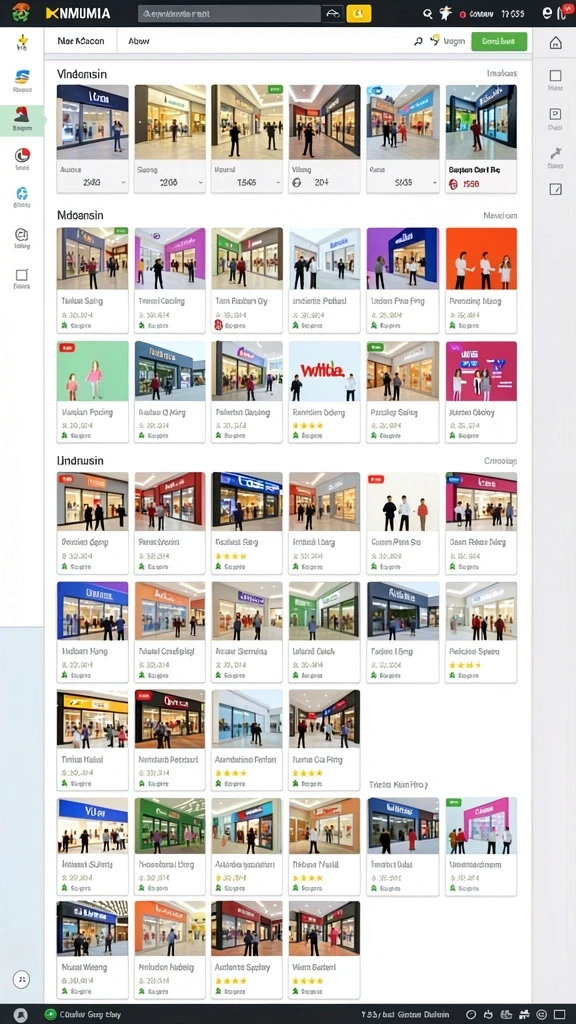
Task: Open the Wtitba storefront thumbnail
Action: click(x=325, y=370)
